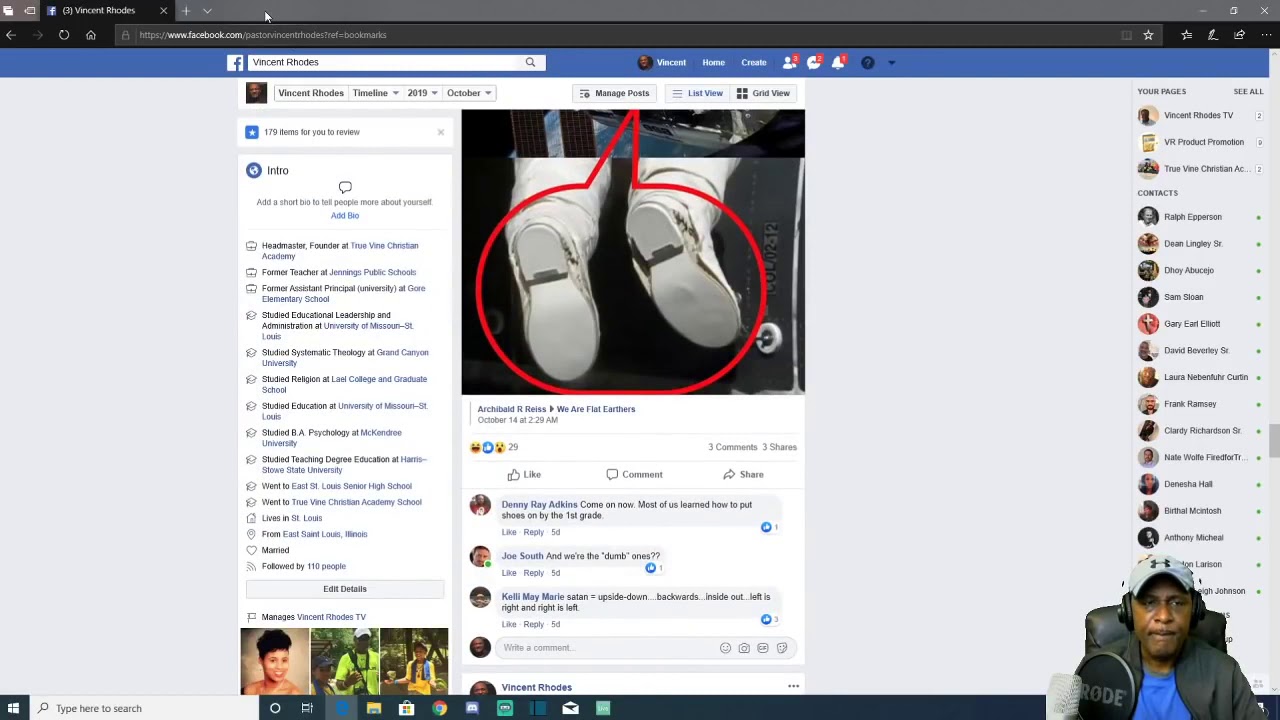Switch to List View
The width and height of the screenshot is (1280, 720).
click(697, 93)
